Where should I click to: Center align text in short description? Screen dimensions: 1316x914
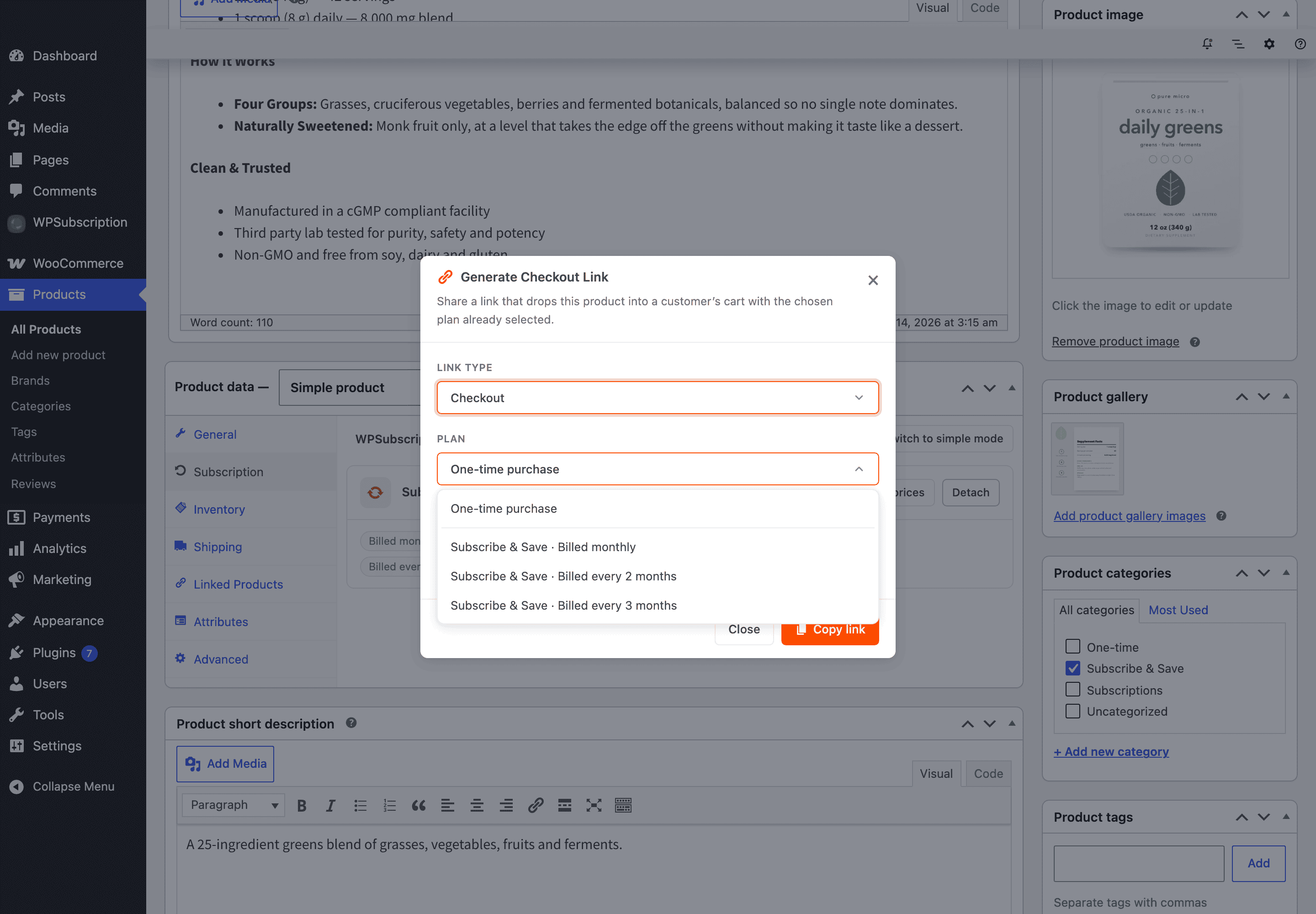click(x=477, y=806)
